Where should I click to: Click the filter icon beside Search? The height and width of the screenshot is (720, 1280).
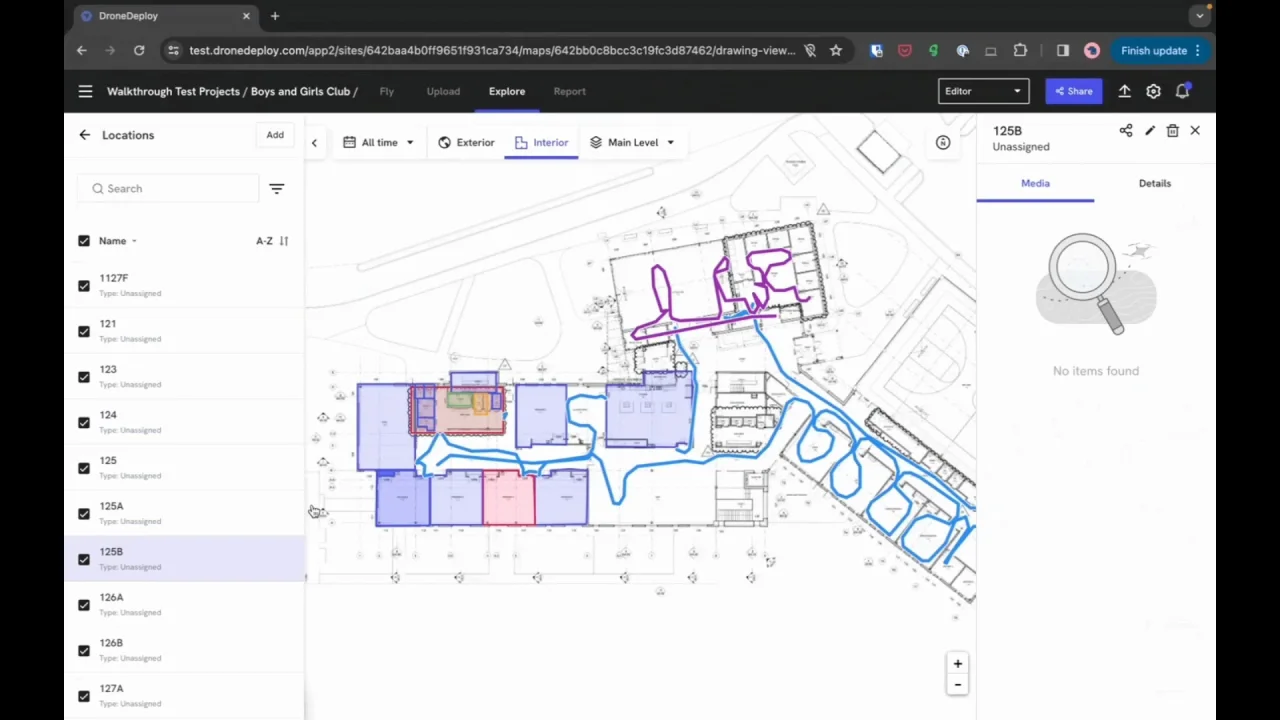tap(277, 188)
